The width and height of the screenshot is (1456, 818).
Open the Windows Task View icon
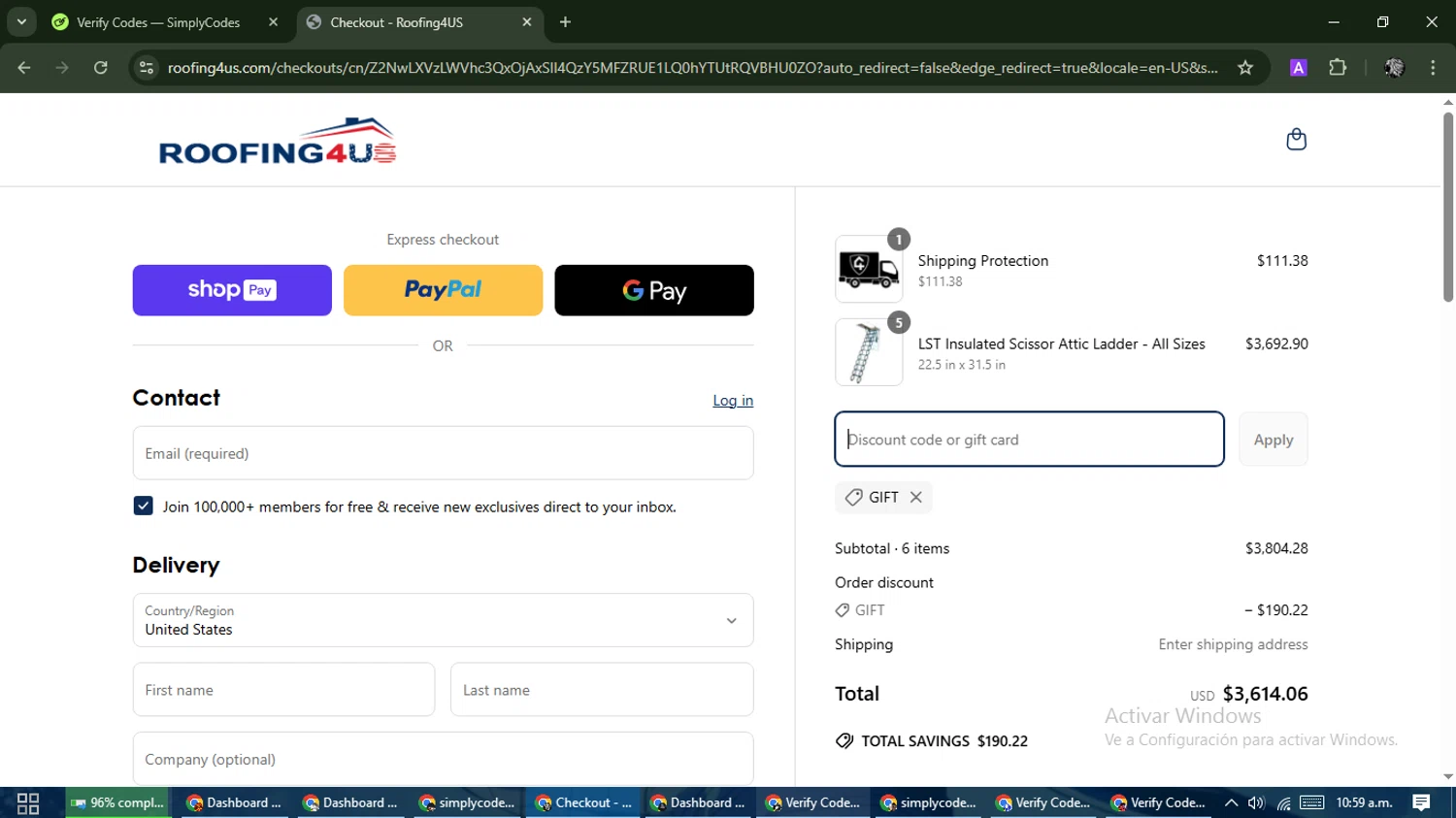click(28, 803)
